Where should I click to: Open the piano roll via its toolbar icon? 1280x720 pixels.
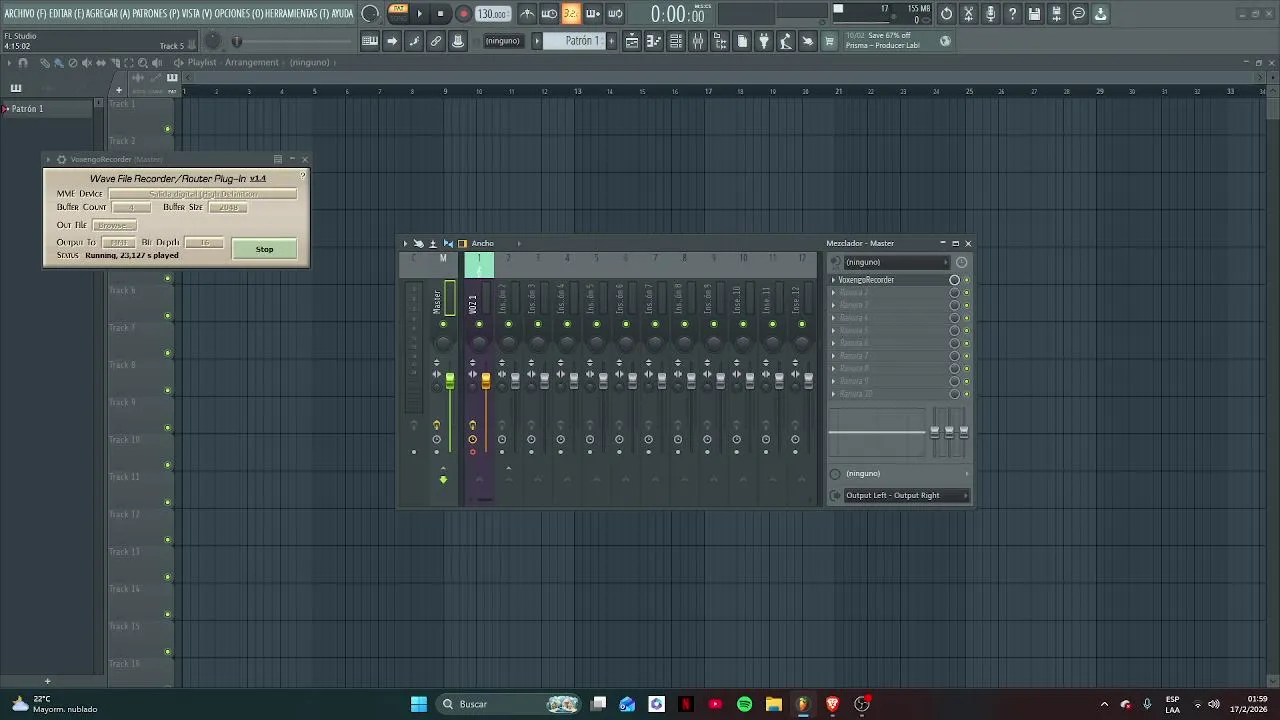point(654,41)
